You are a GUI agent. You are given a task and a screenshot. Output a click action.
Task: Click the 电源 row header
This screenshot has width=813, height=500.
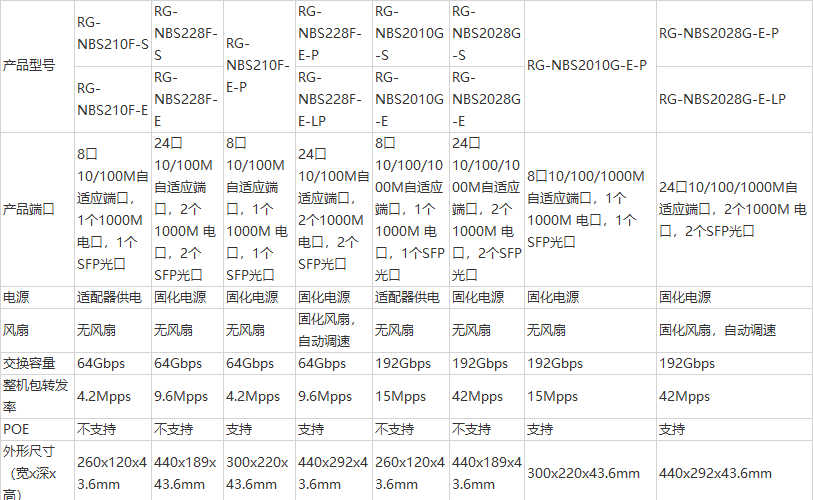[17, 297]
